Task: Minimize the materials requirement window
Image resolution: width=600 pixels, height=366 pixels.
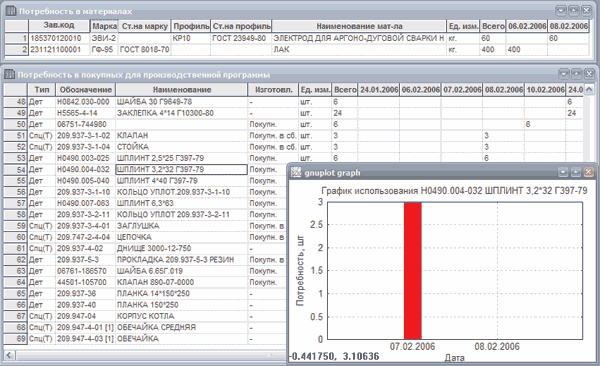Action: point(561,11)
